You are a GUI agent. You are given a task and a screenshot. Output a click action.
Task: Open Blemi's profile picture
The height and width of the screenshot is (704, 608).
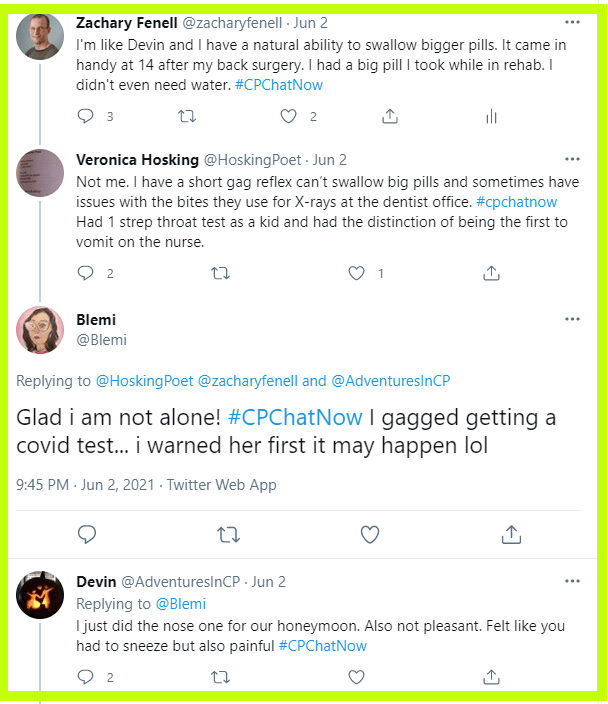41,330
